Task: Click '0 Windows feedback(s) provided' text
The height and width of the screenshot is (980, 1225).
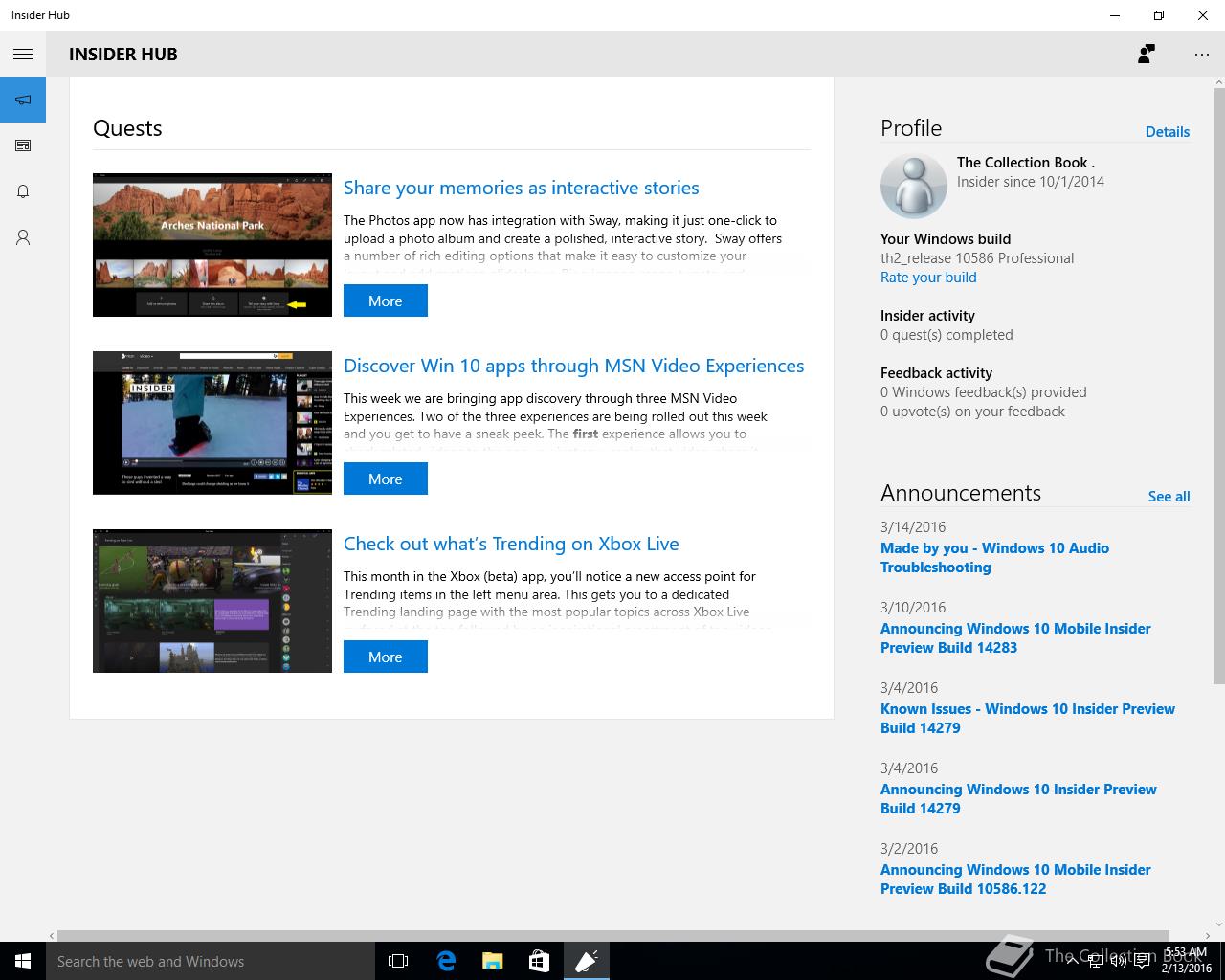Action: tap(984, 392)
